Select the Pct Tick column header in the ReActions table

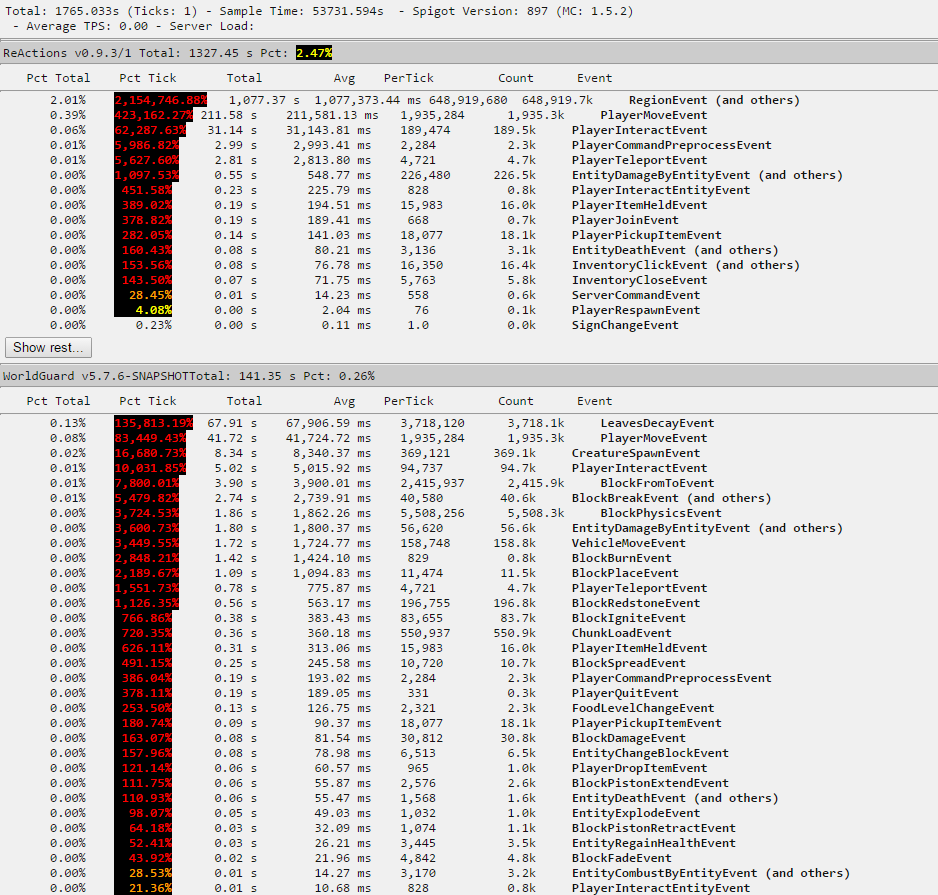(x=148, y=78)
